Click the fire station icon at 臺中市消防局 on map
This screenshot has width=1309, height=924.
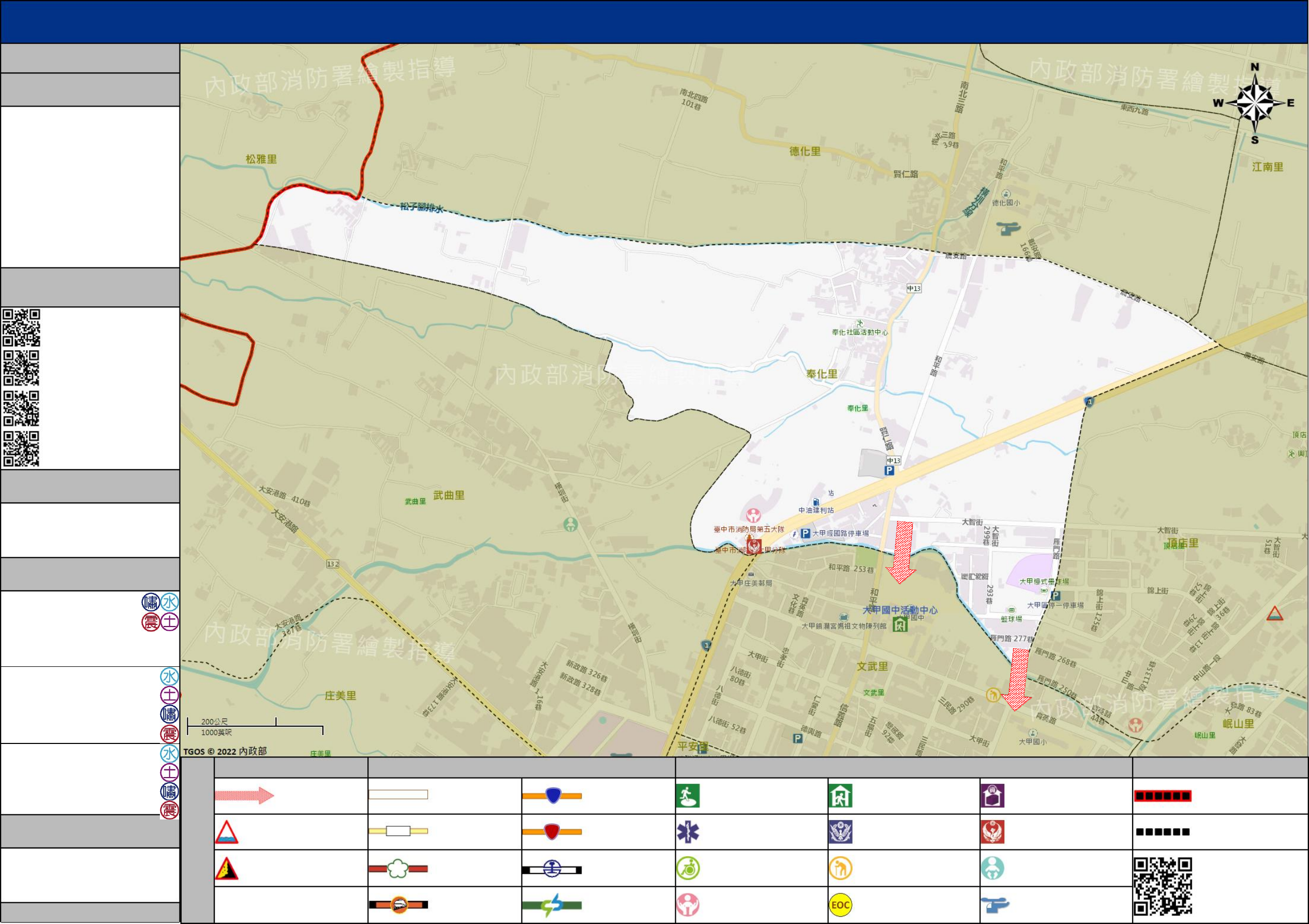pyautogui.click(x=755, y=547)
